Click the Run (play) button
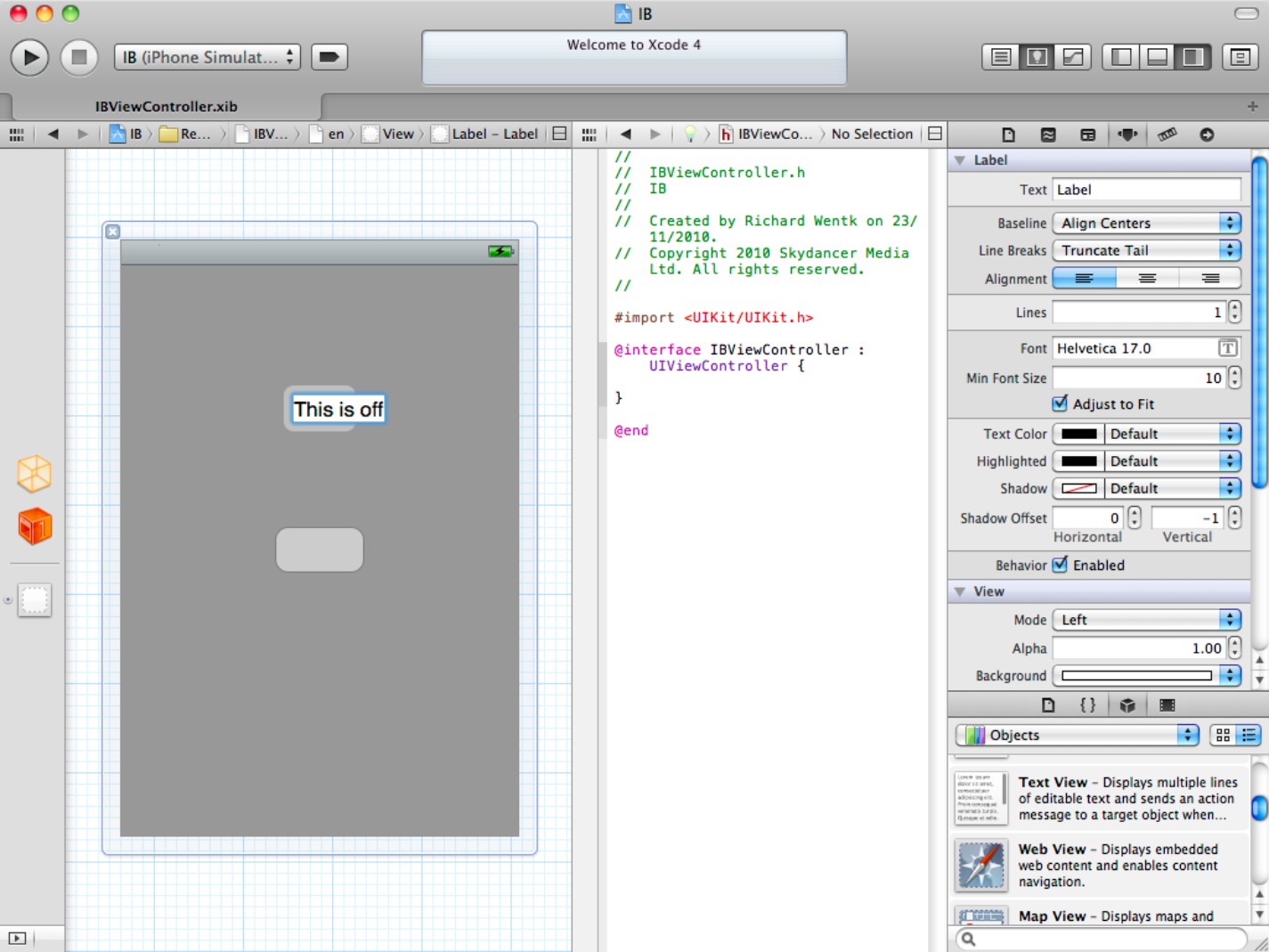Image resolution: width=1269 pixels, height=952 pixels. point(29,57)
